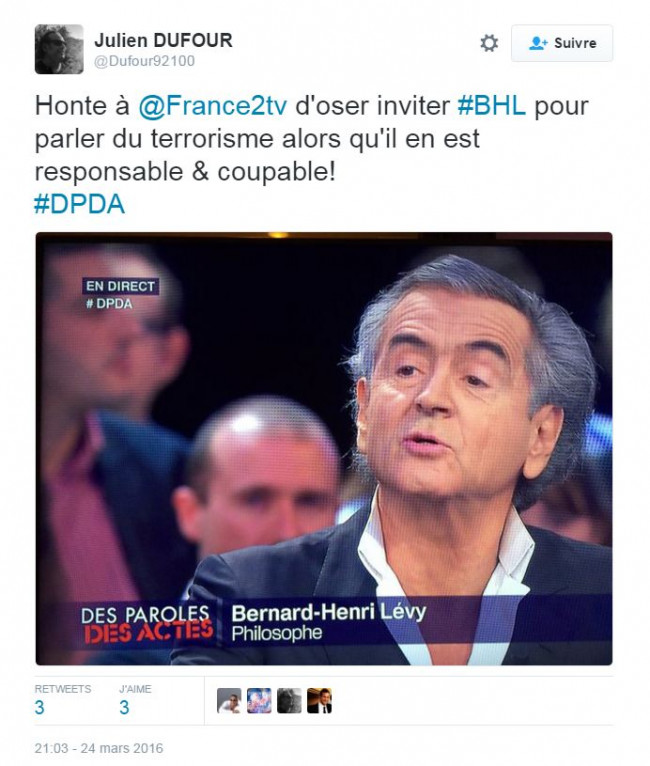650x766 pixels.
Task: View the 3 J'aime likes count
Action: (124, 707)
